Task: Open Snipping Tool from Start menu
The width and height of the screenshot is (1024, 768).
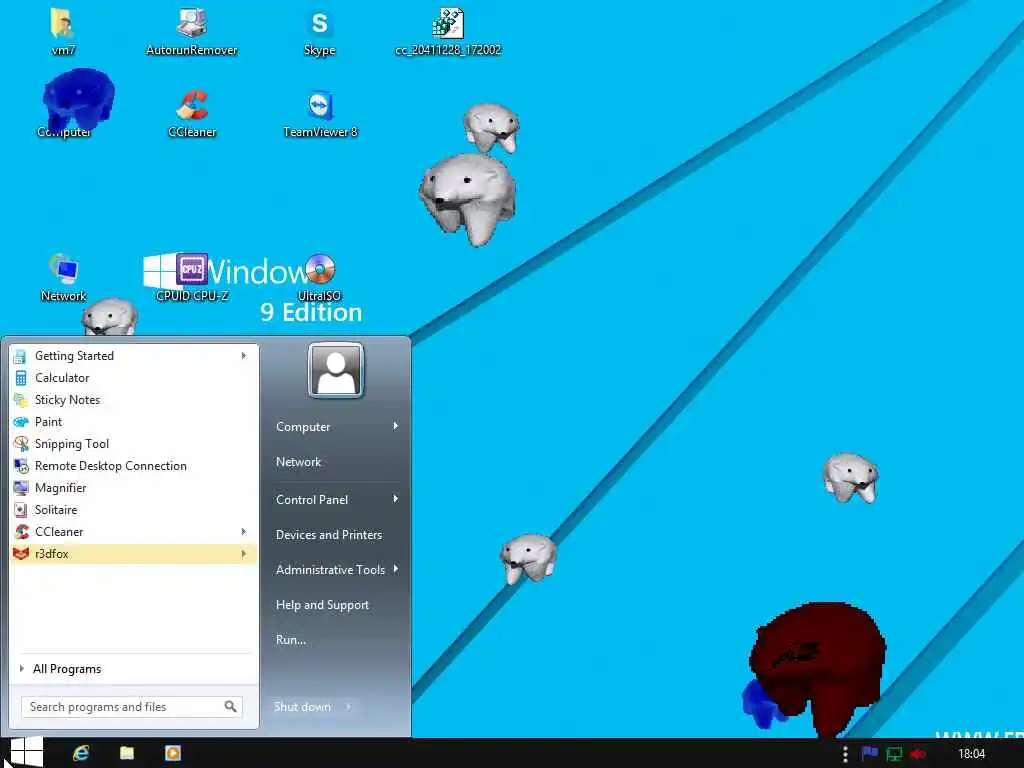Action: point(133,443)
